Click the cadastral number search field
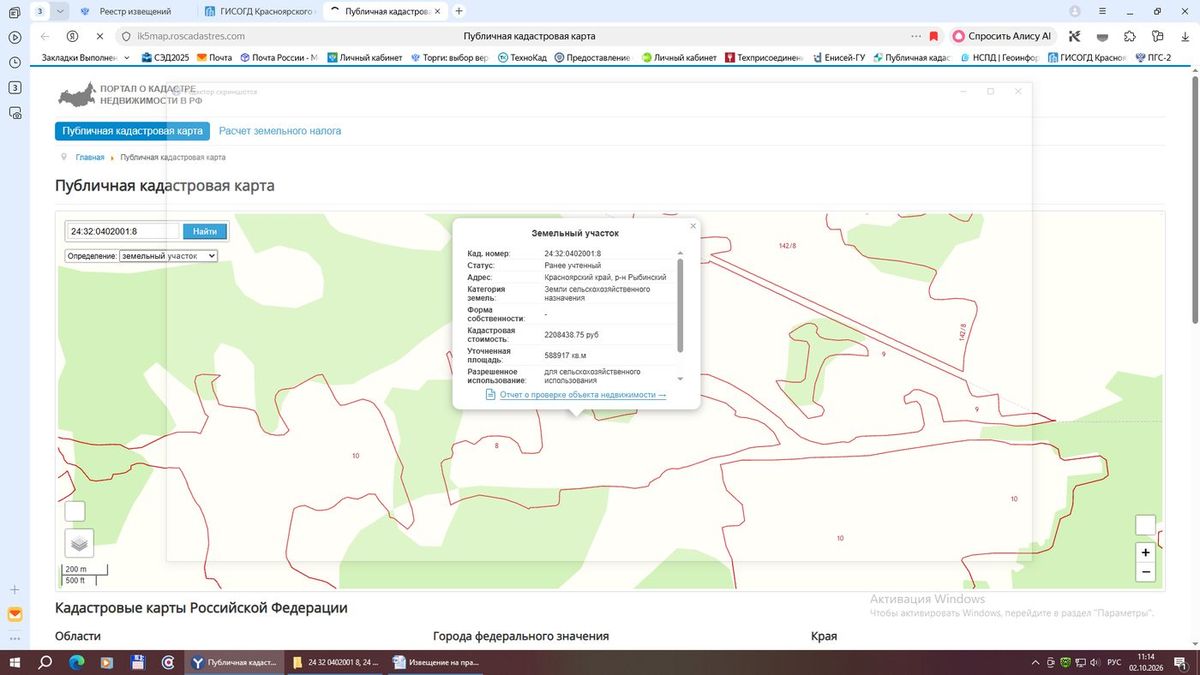1200x675 pixels. click(x=124, y=231)
